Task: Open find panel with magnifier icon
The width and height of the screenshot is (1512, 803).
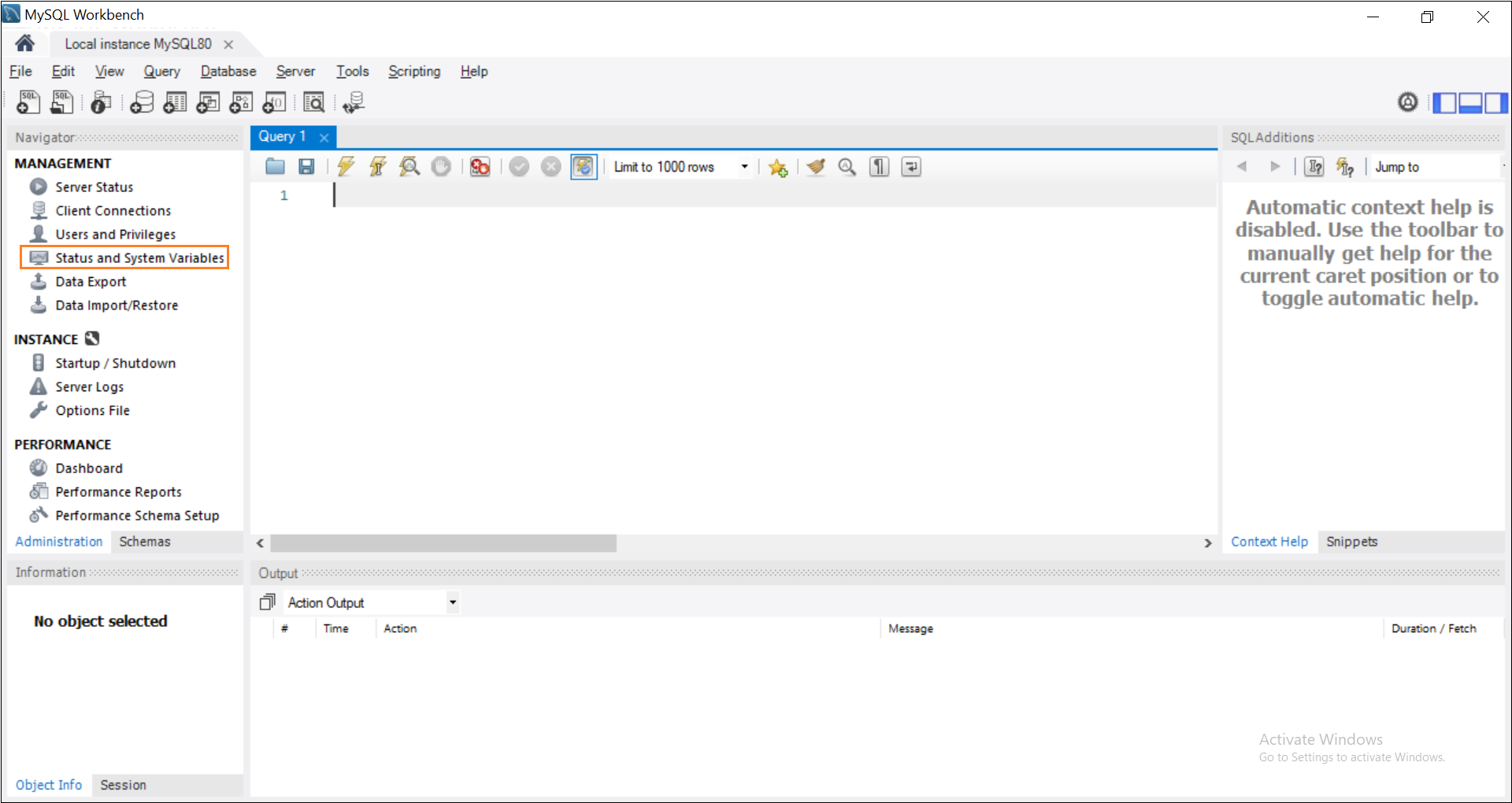Action: pos(847,167)
